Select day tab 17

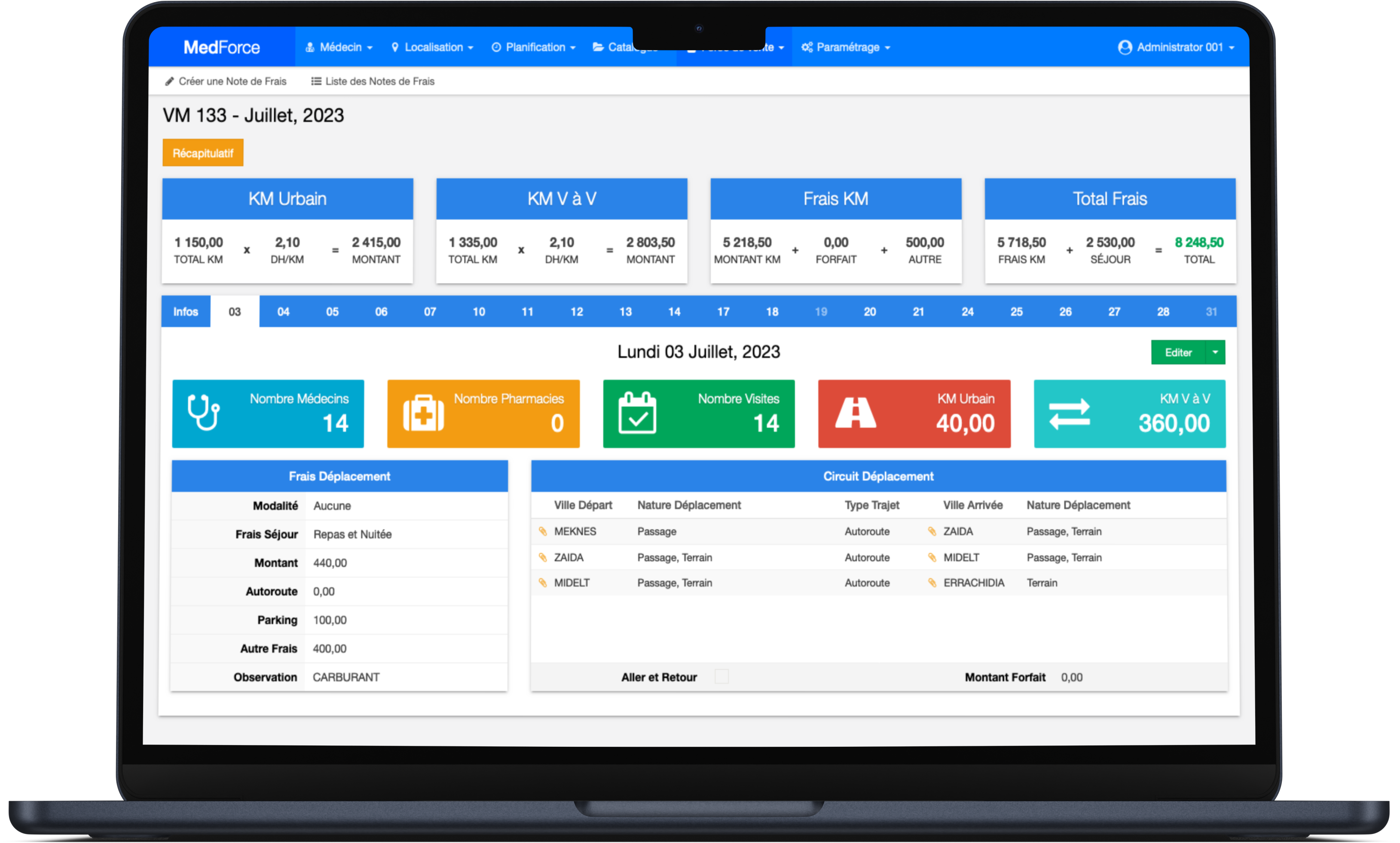tap(723, 312)
